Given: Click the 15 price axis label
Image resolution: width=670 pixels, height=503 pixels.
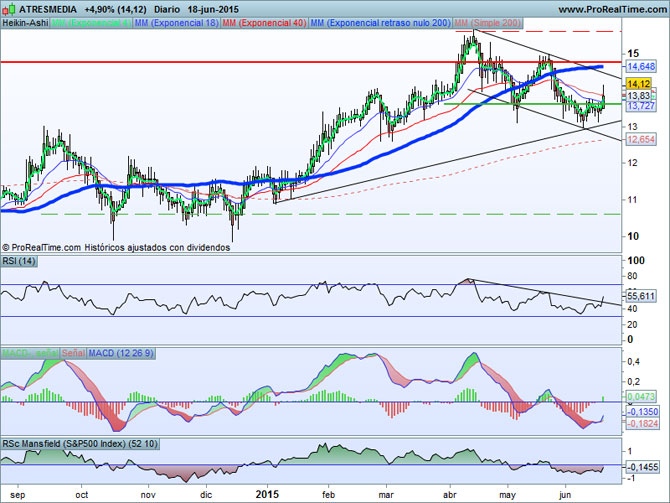Looking at the screenshot, I should [633, 53].
